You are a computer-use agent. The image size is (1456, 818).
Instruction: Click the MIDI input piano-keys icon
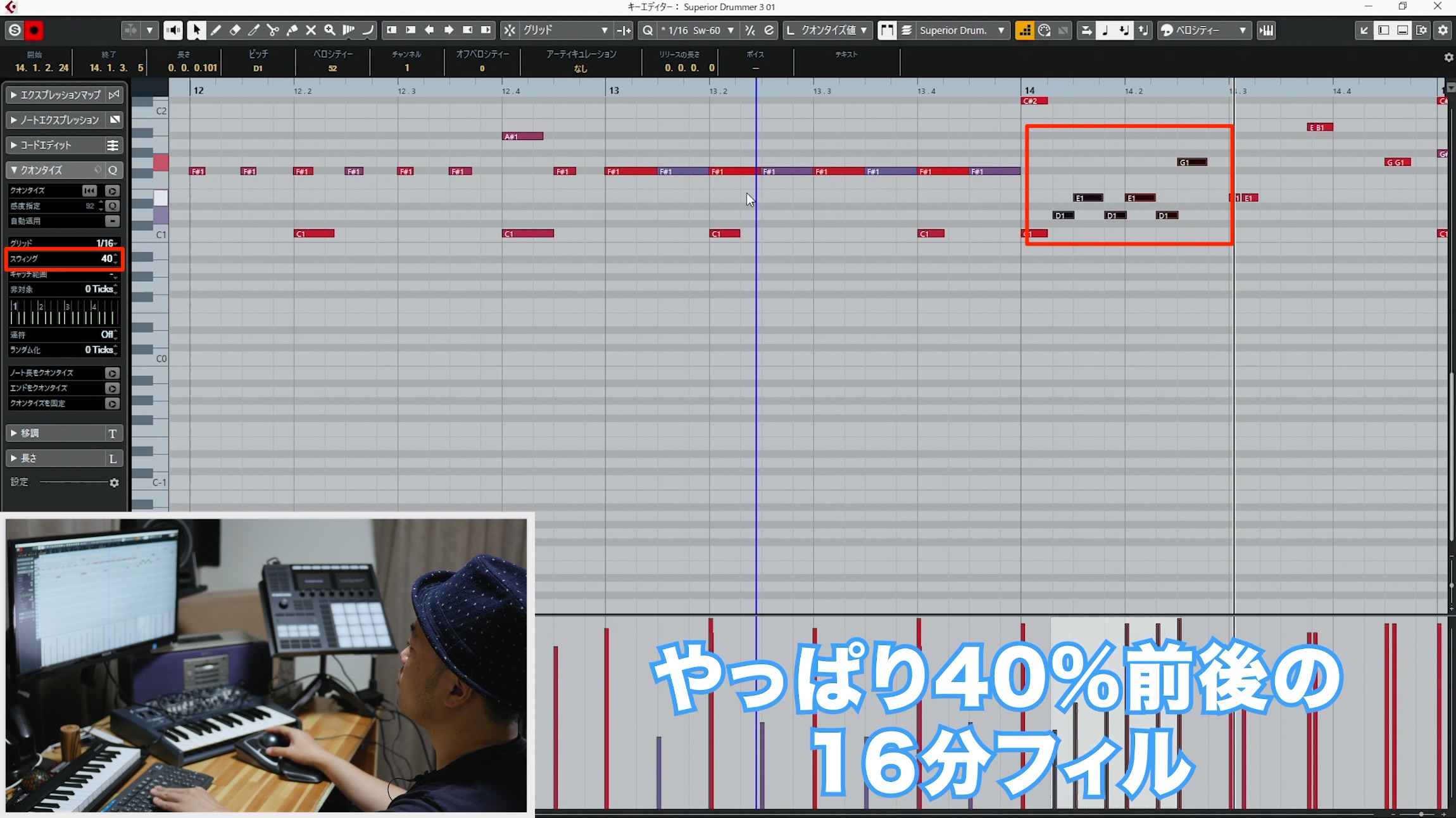pyautogui.click(x=1267, y=30)
